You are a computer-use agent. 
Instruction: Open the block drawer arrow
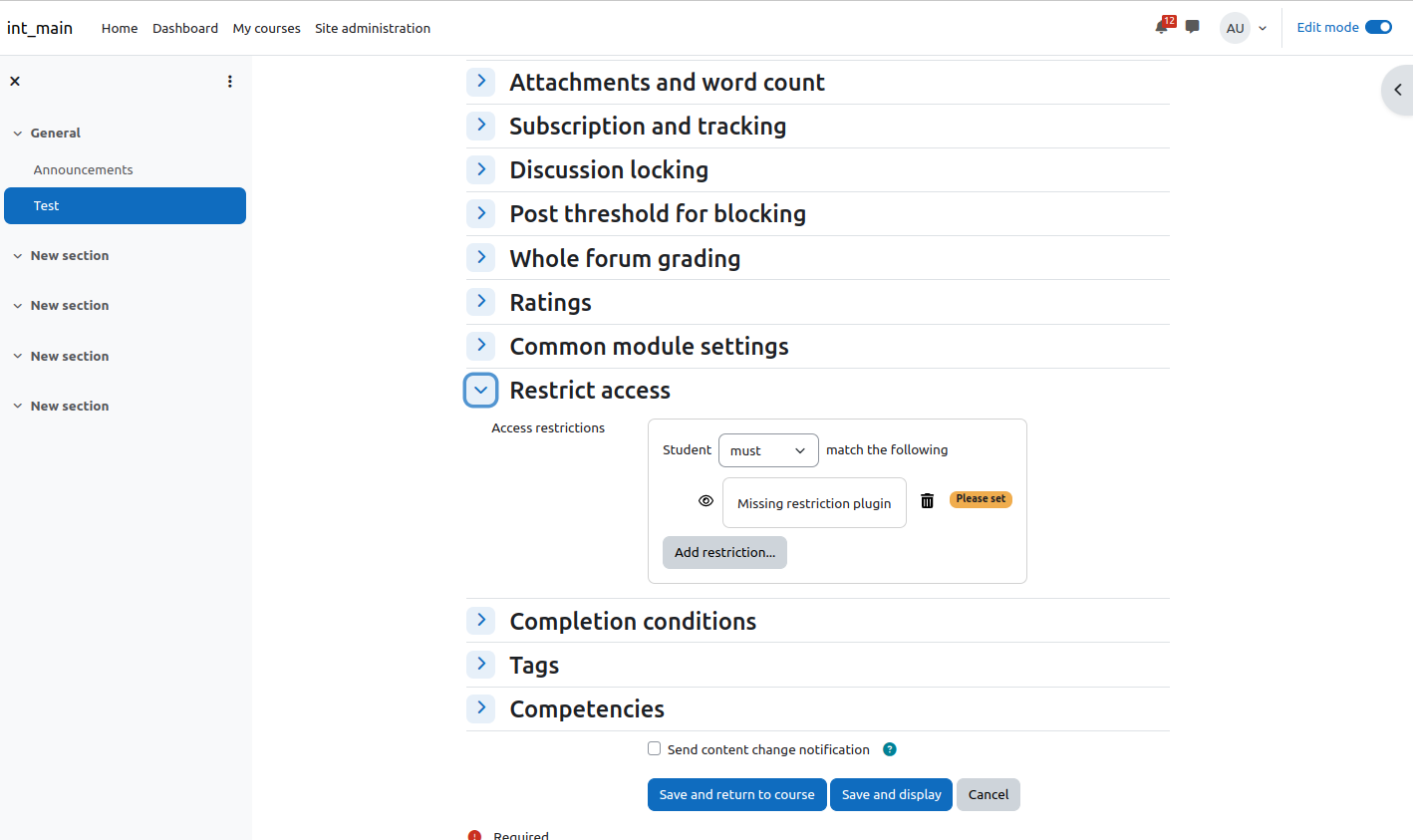click(x=1398, y=90)
